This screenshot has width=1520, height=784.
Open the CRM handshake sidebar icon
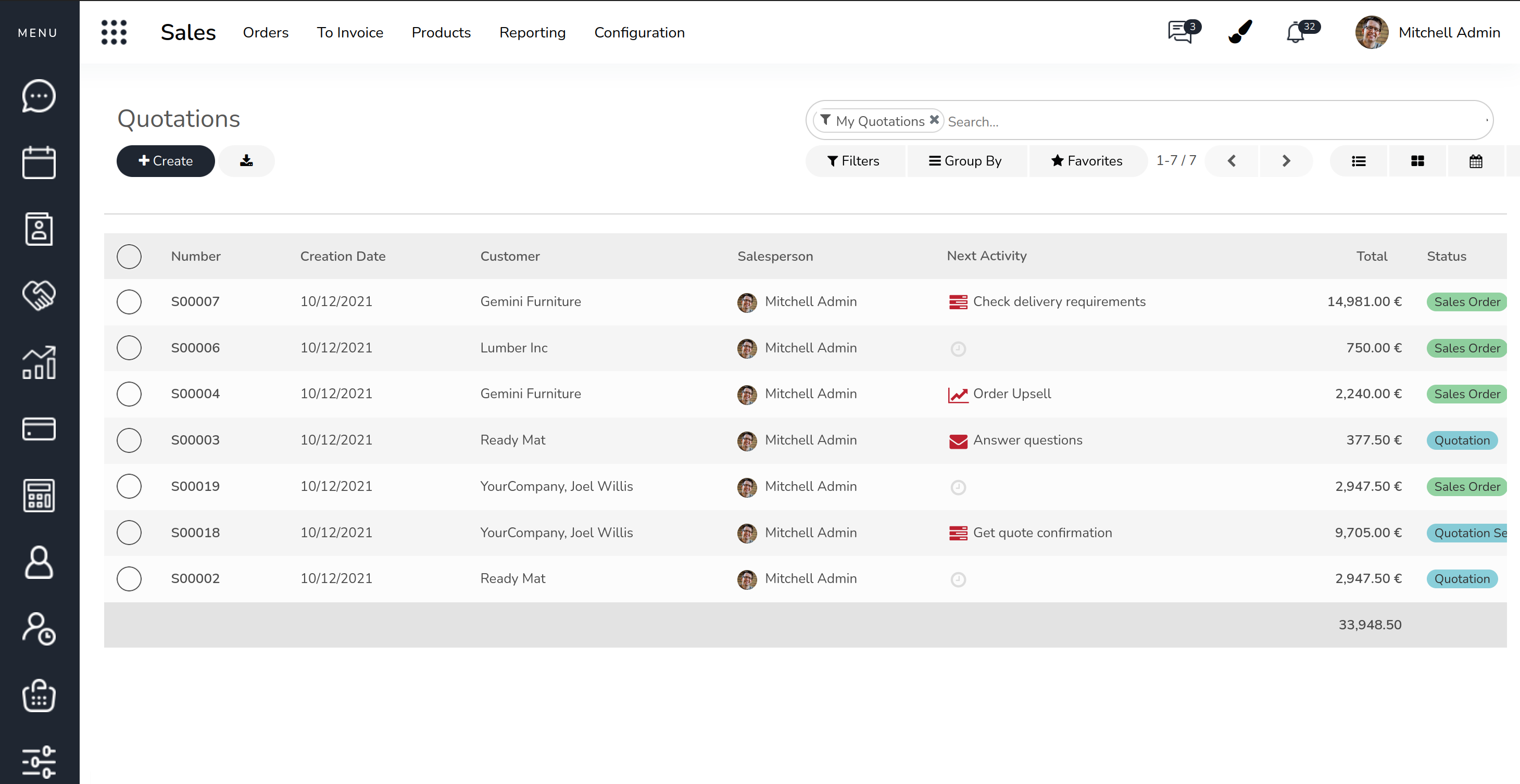click(39, 295)
